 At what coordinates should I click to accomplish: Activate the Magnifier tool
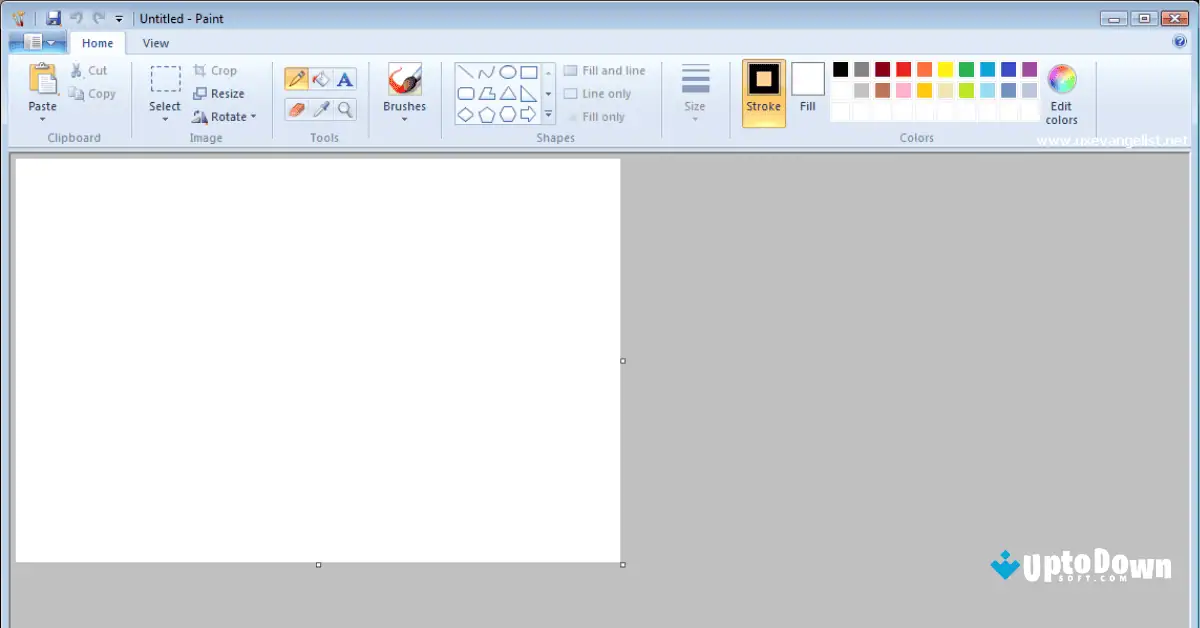(x=345, y=110)
